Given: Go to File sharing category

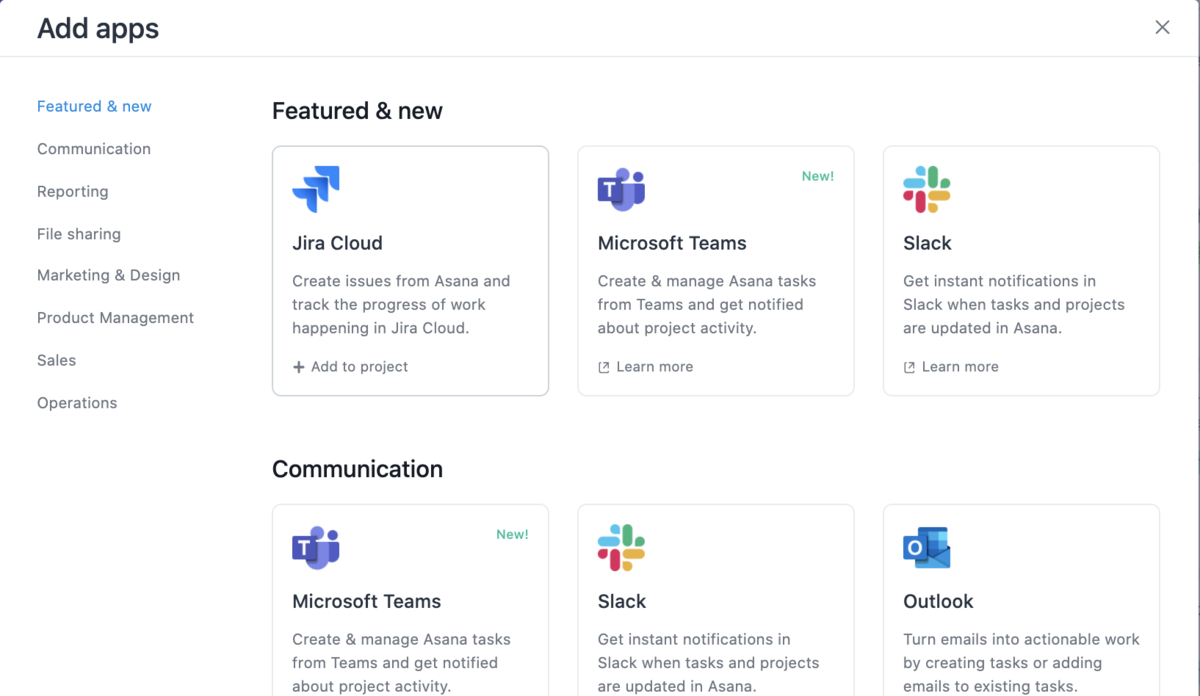Looking at the screenshot, I should coord(79,234).
